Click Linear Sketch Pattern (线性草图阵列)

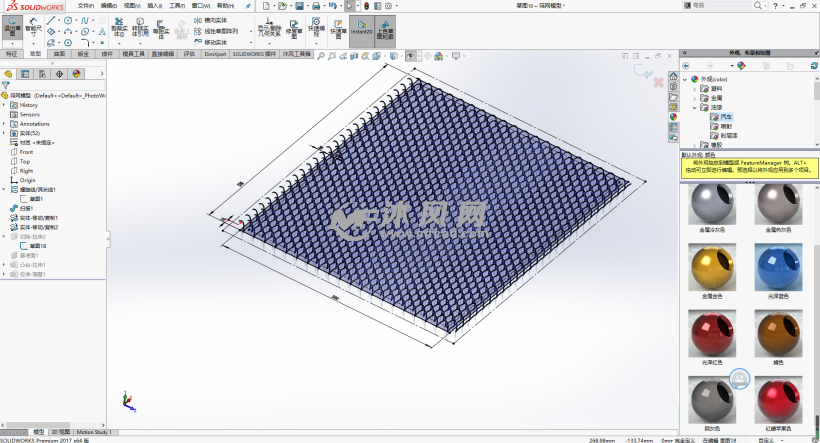click(x=216, y=31)
